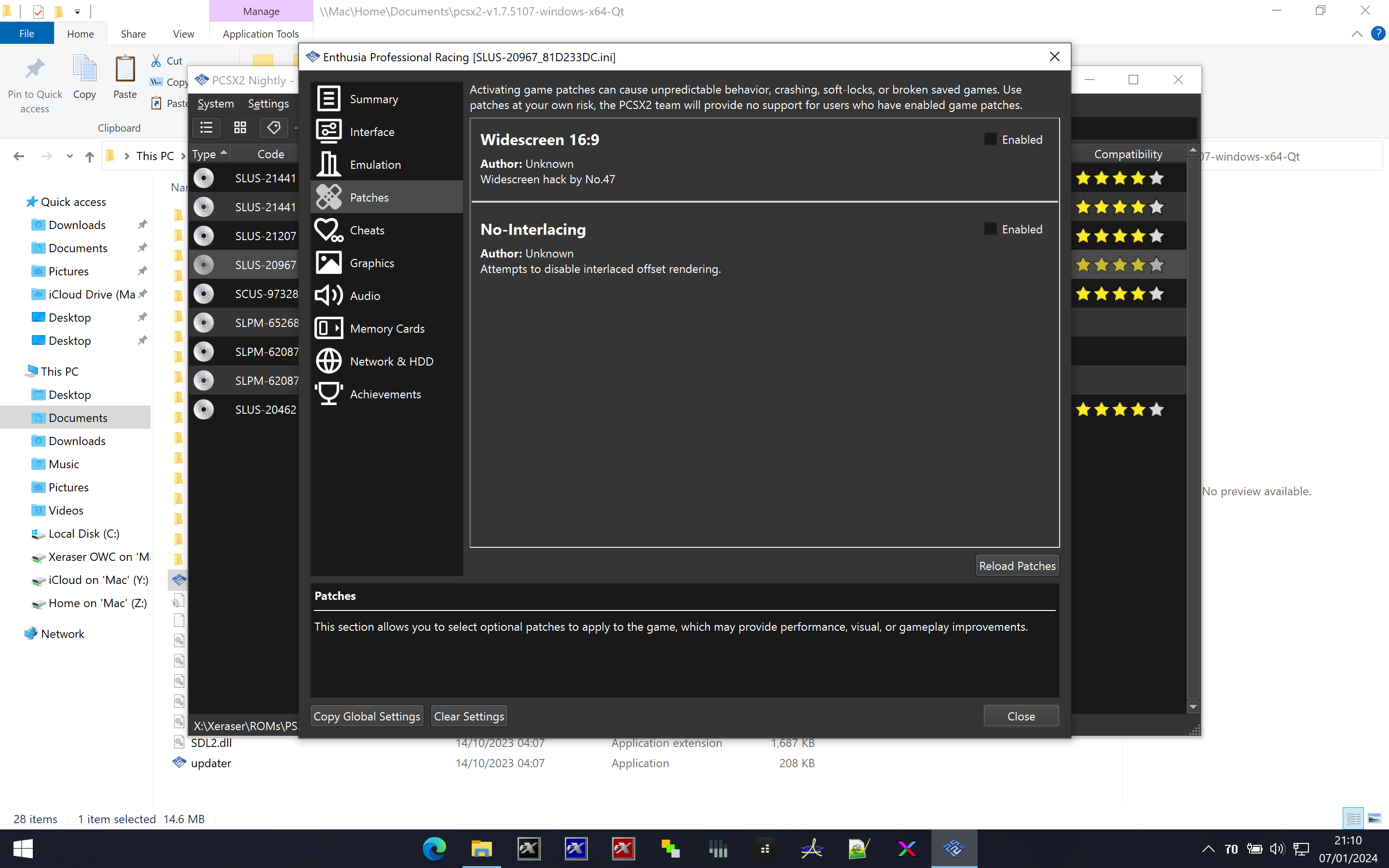The image size is (1389, 868).
Task: Switch Explorer to details view layout
Action: pyautogui.click(x=1354, y=819)
